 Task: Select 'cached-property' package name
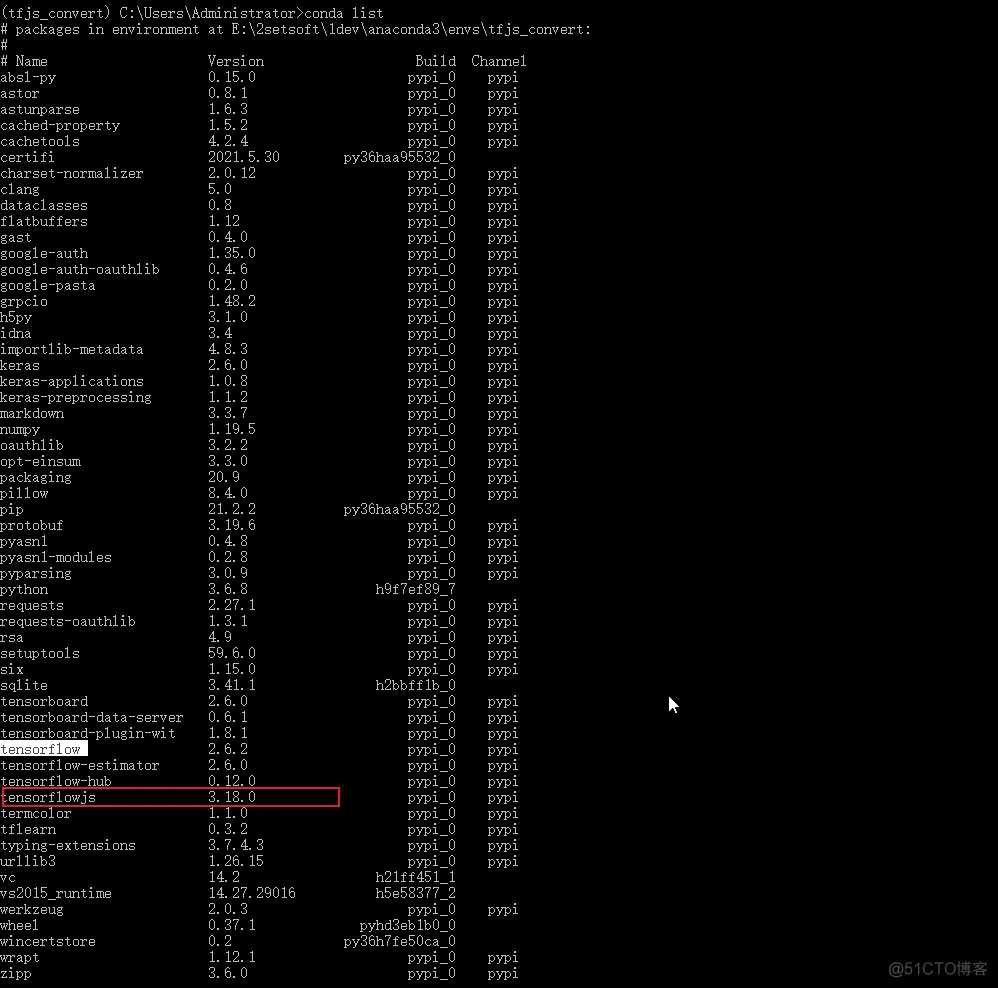tap(60, 125)
